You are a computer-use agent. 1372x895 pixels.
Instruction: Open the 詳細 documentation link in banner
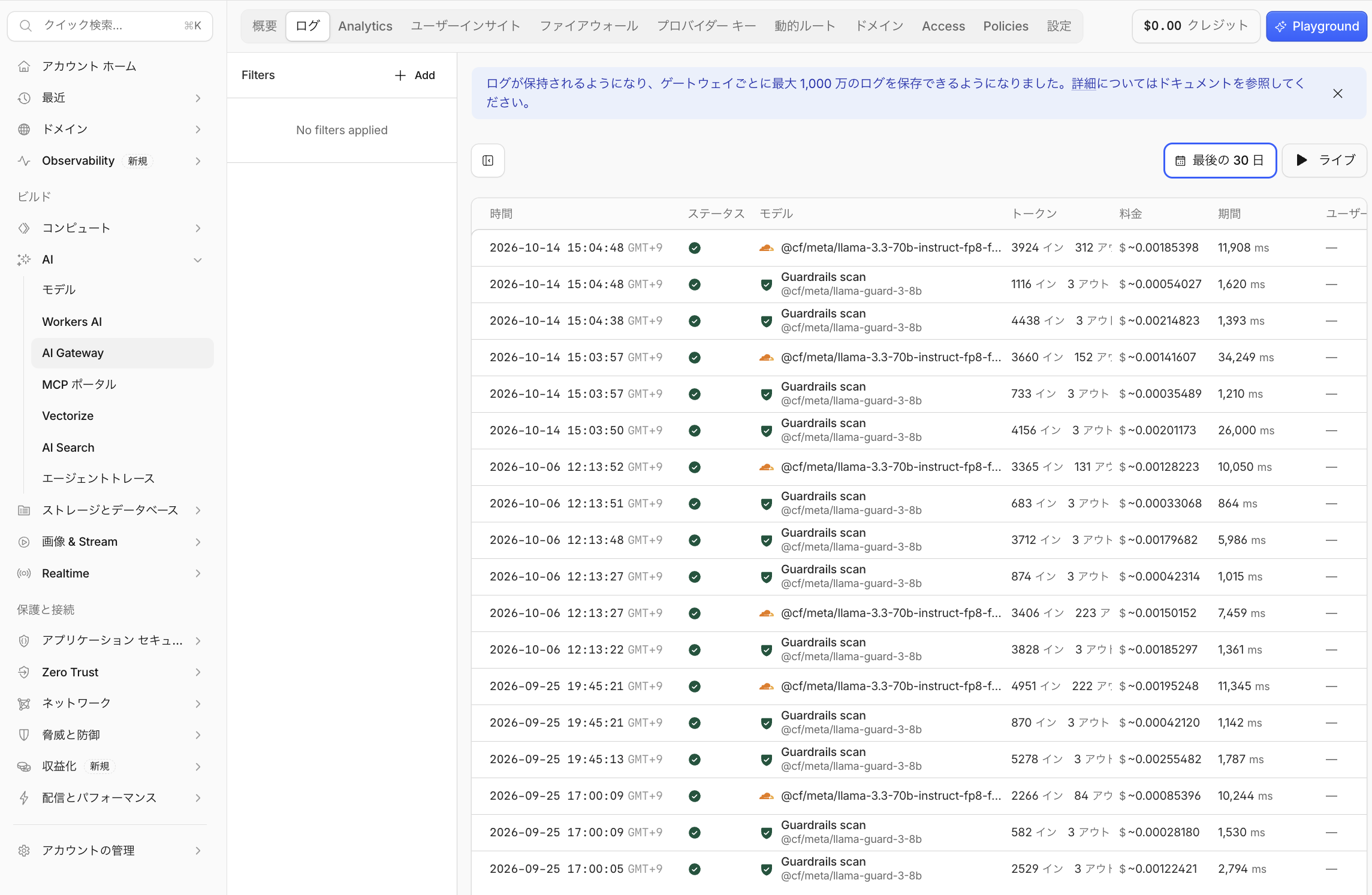point(1084,83)
